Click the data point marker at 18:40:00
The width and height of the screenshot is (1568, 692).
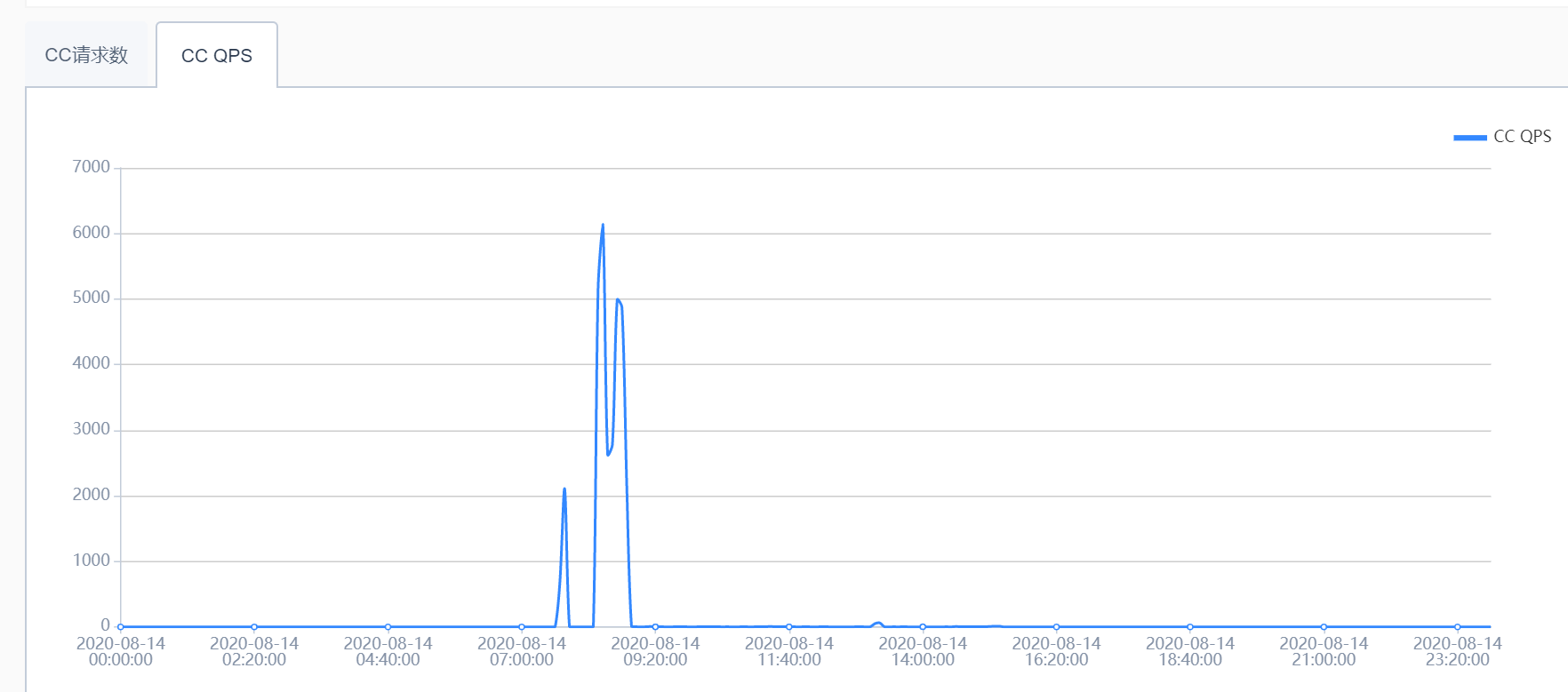tap(1190, 627)
